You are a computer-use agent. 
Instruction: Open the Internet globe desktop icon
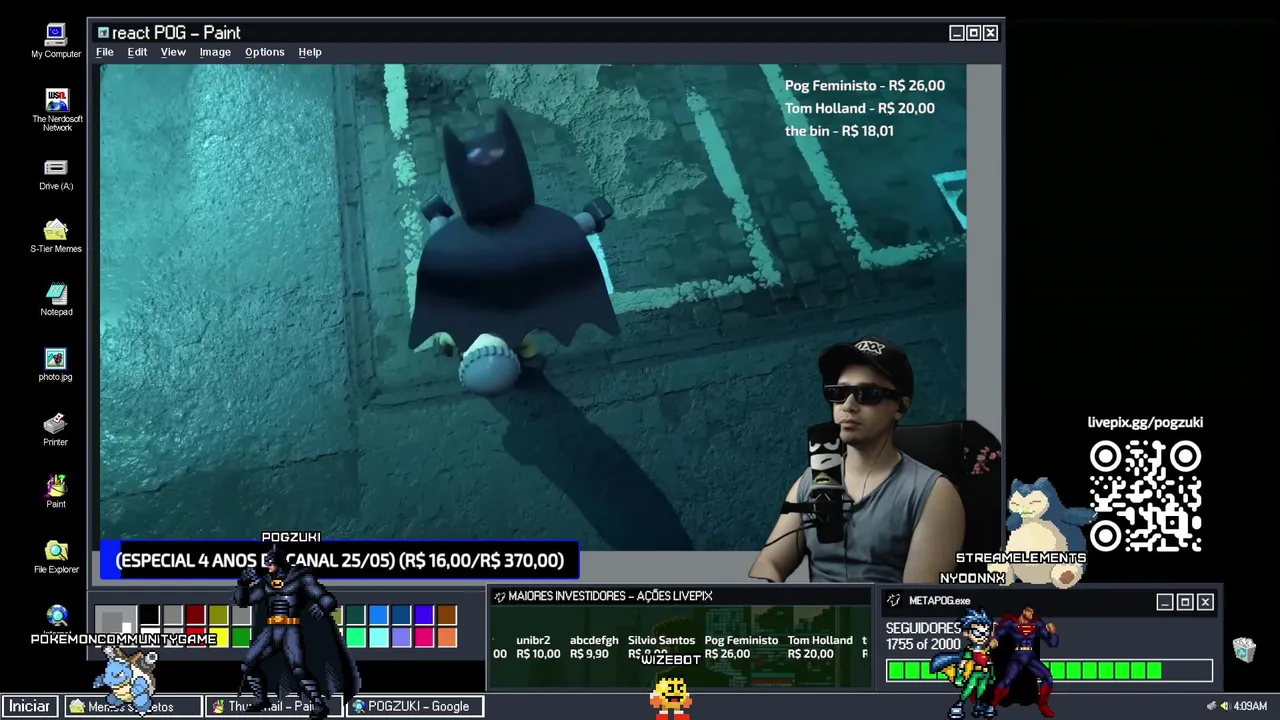tap(57, 615)
